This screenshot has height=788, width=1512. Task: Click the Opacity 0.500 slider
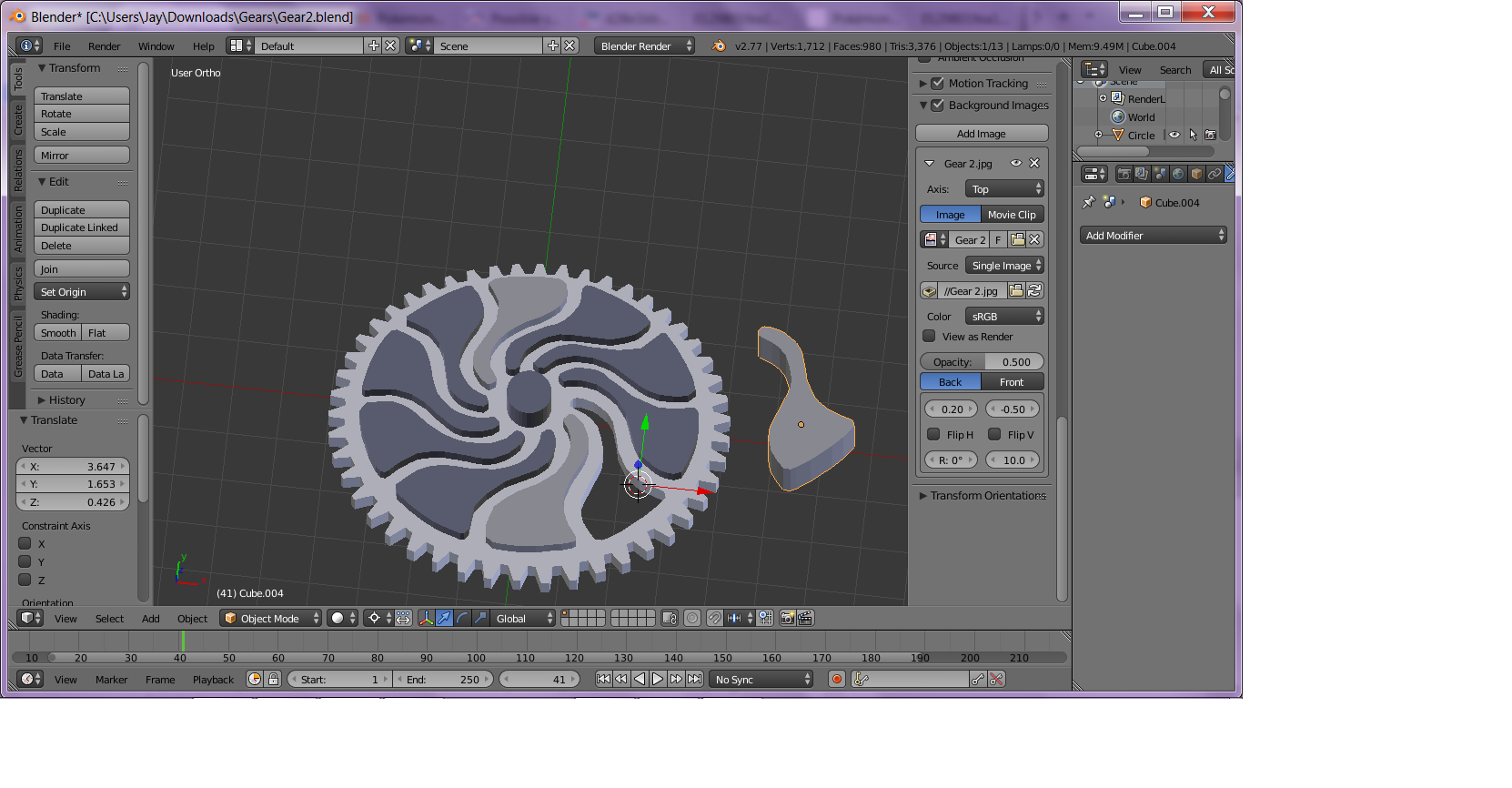(x=982, y=361)
